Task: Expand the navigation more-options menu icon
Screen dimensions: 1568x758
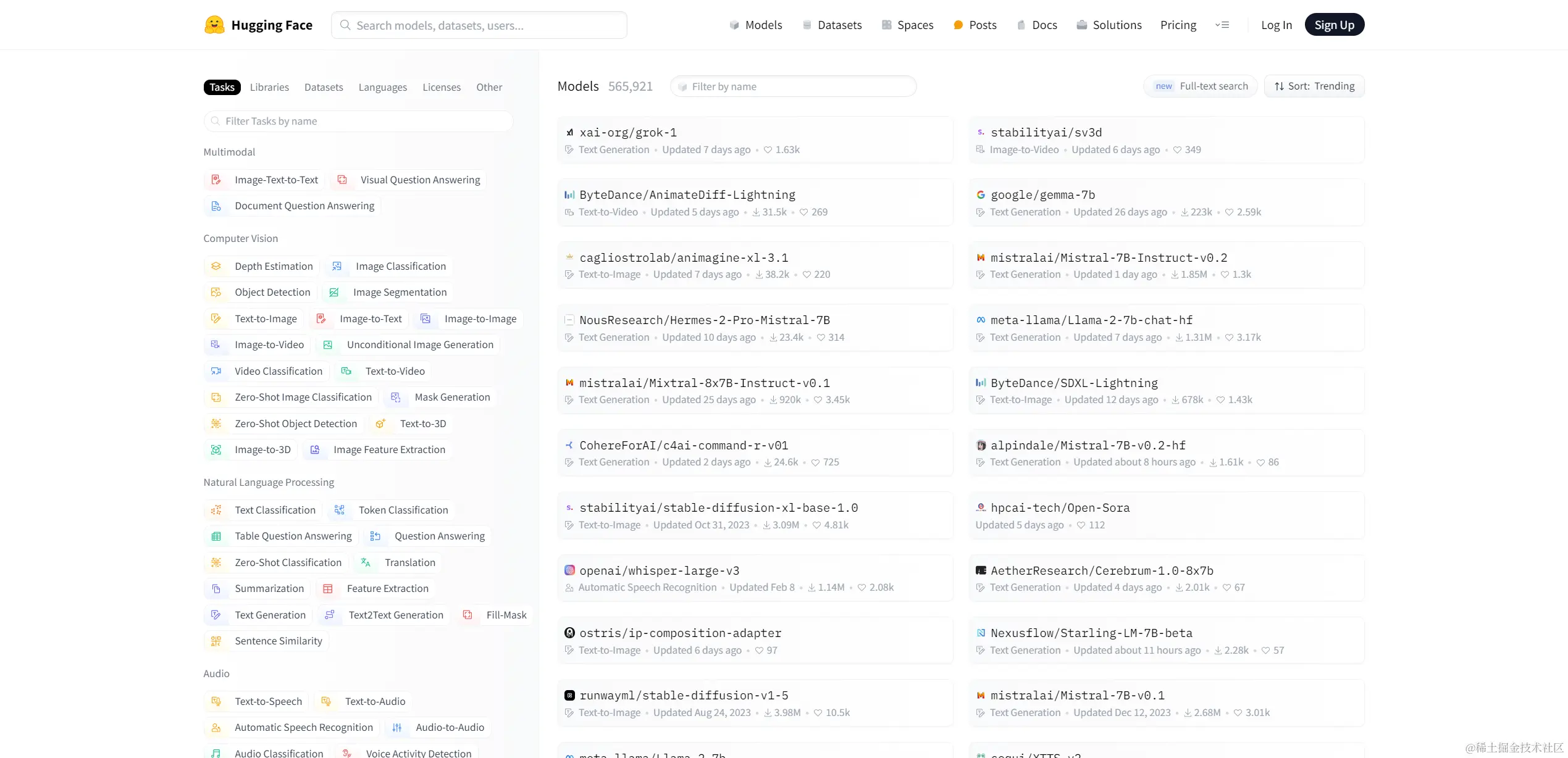Action: coord(1222,25)
